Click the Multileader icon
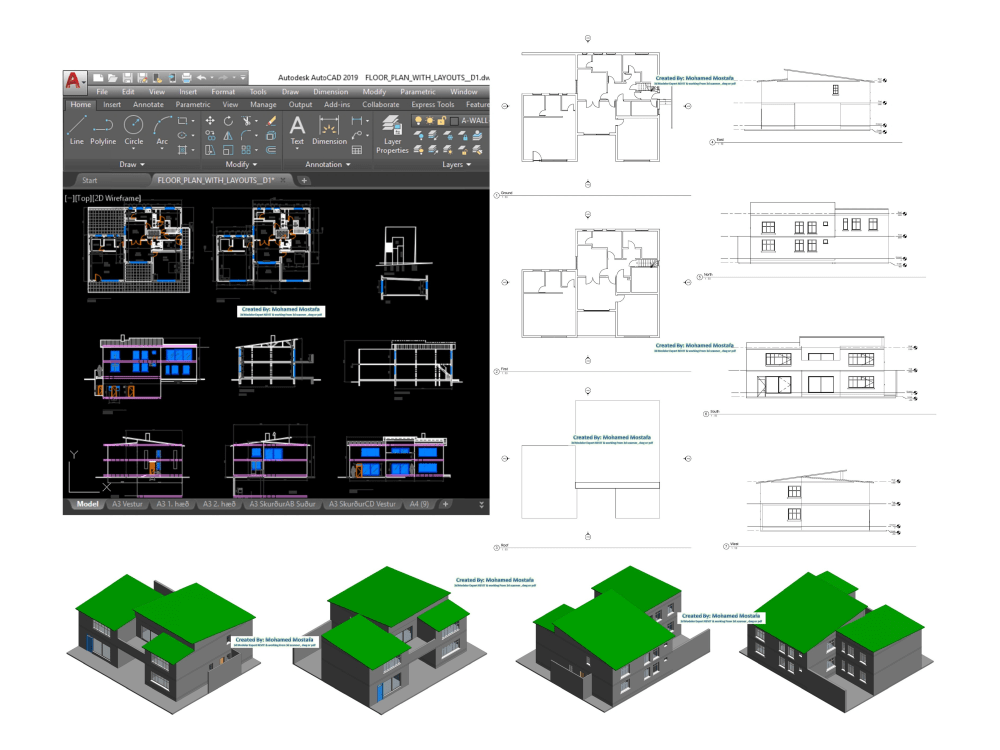1000x750 pixels. click(357, 135)
